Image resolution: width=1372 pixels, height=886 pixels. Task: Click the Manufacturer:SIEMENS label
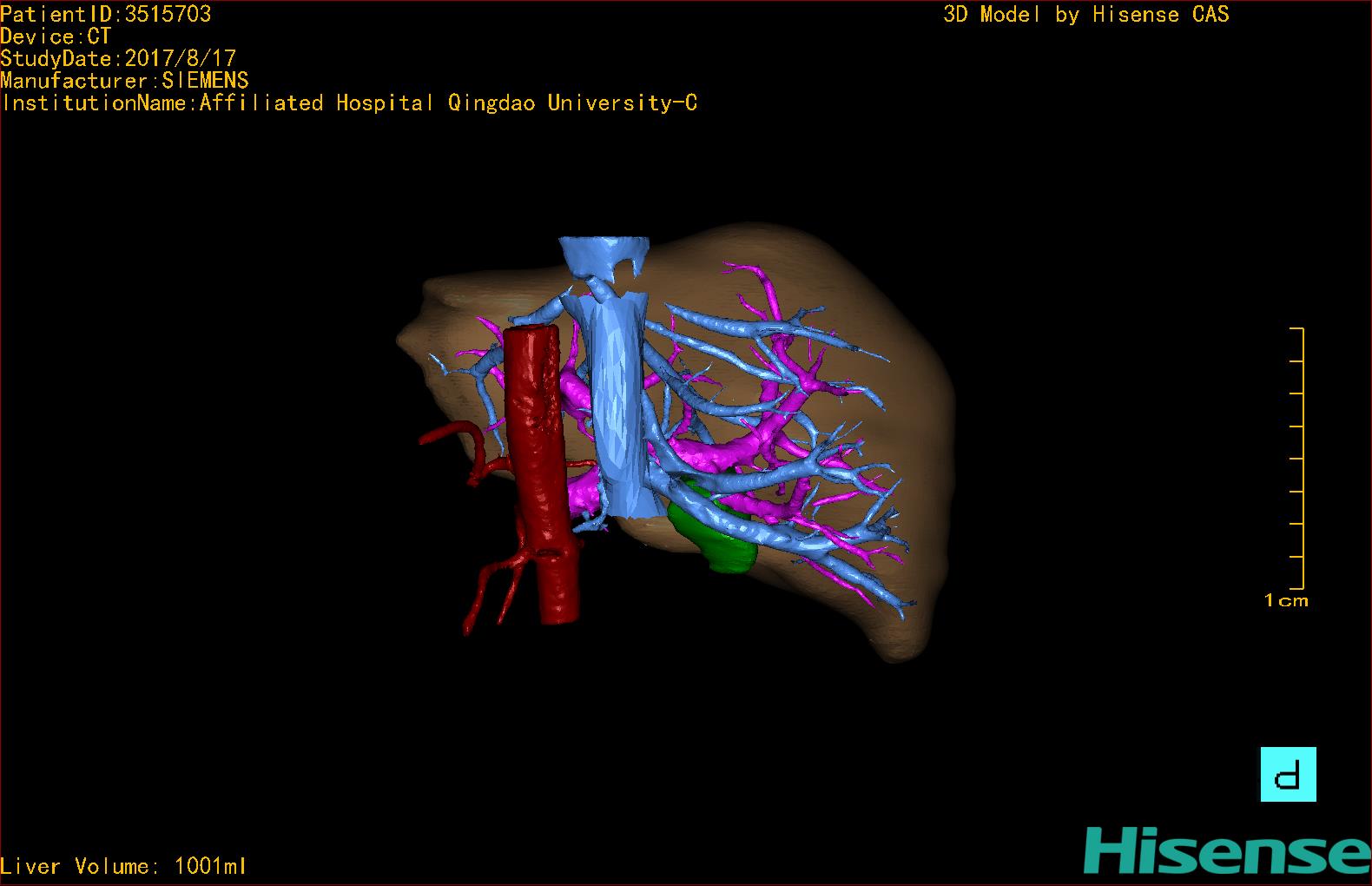pyautogui.click(x=125, y=81)
